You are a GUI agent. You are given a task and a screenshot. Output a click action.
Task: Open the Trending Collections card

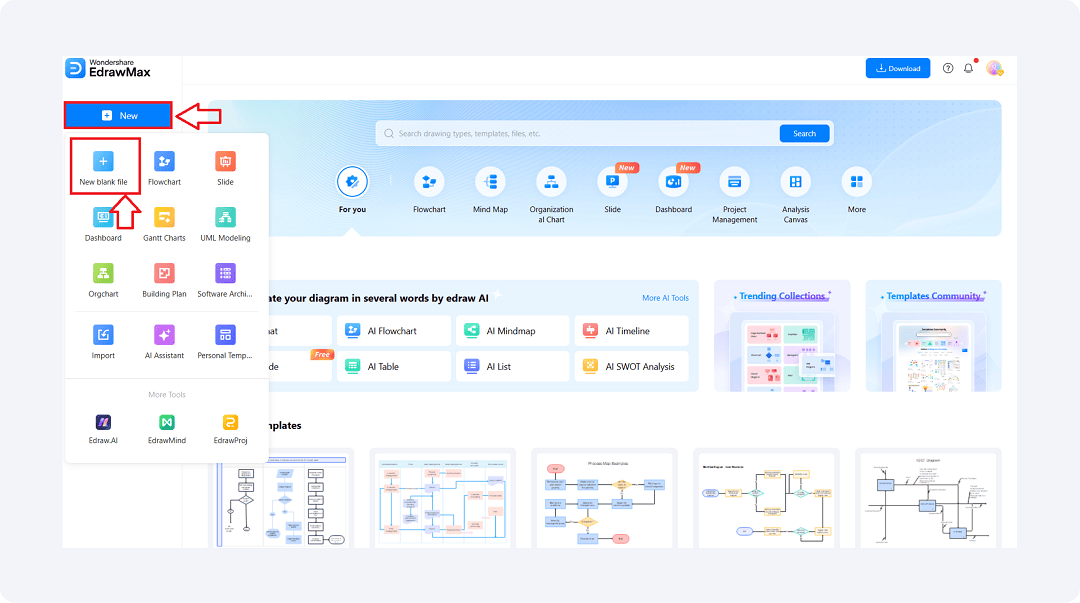[x=782, y=336]
